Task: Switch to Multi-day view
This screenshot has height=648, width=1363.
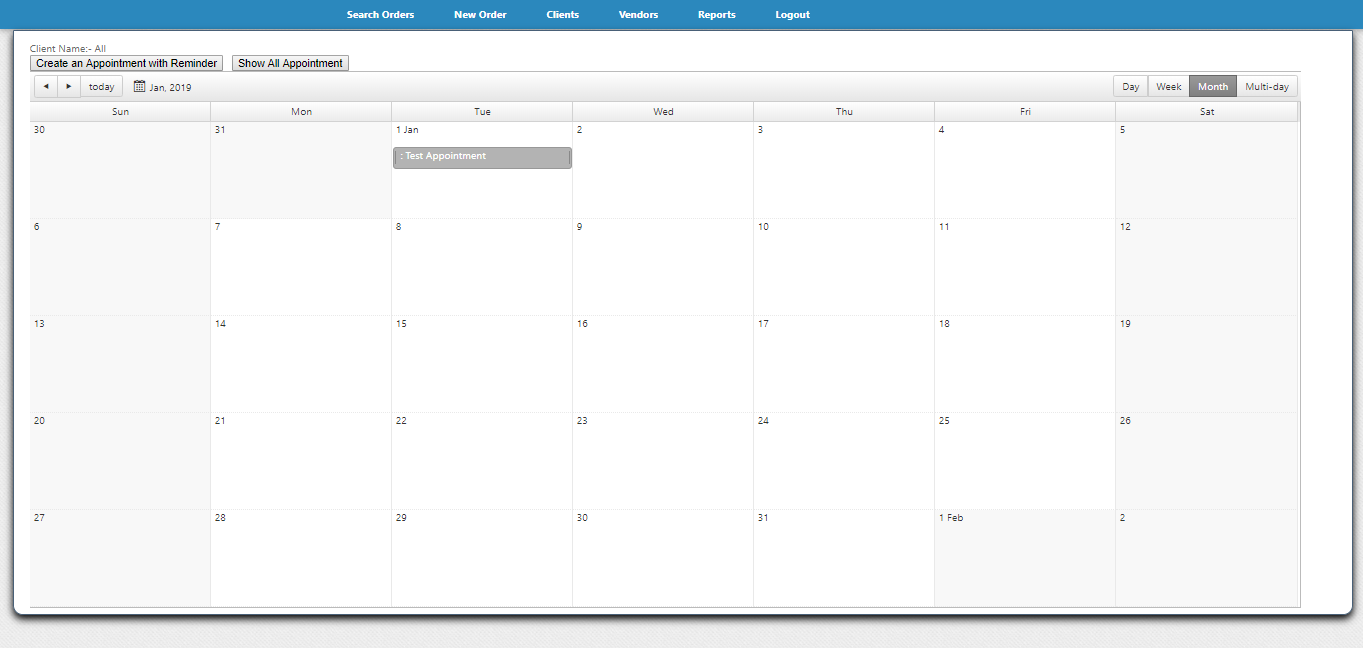Action: point(1266,87)
